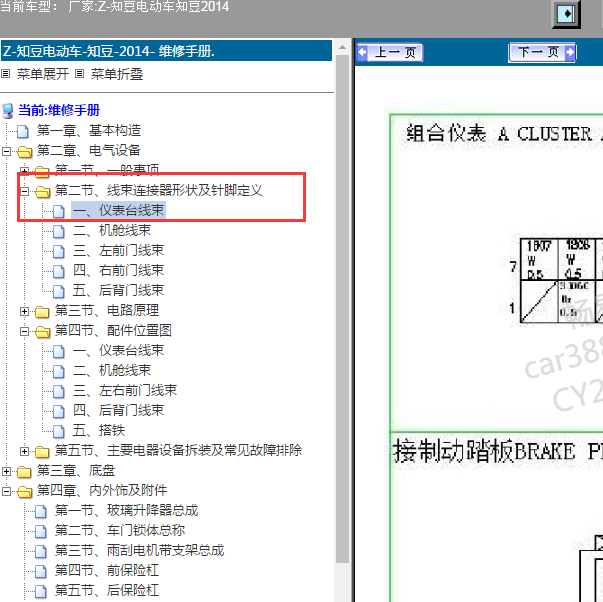Click folder icon of 第三节、电路原理
This screenshot has height=602, width=603.
pyautogui.click(x=42, y=311)
